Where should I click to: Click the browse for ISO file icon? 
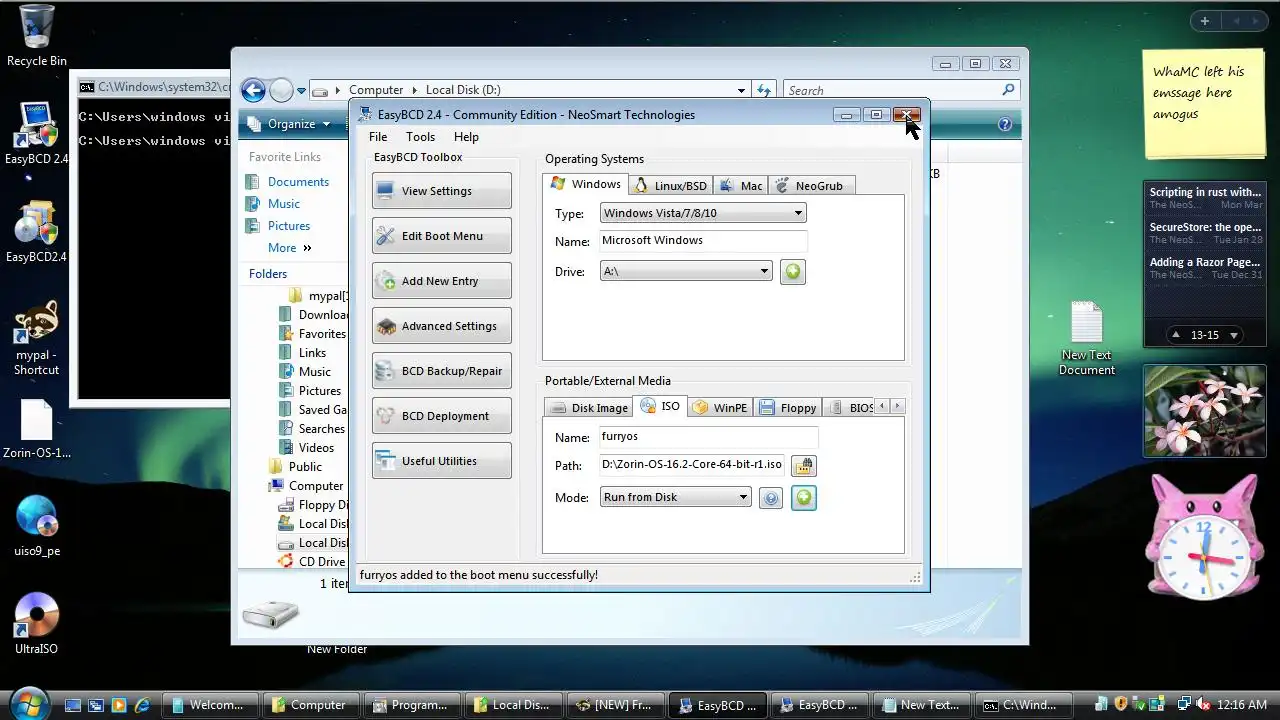click(x=804, y=465)
